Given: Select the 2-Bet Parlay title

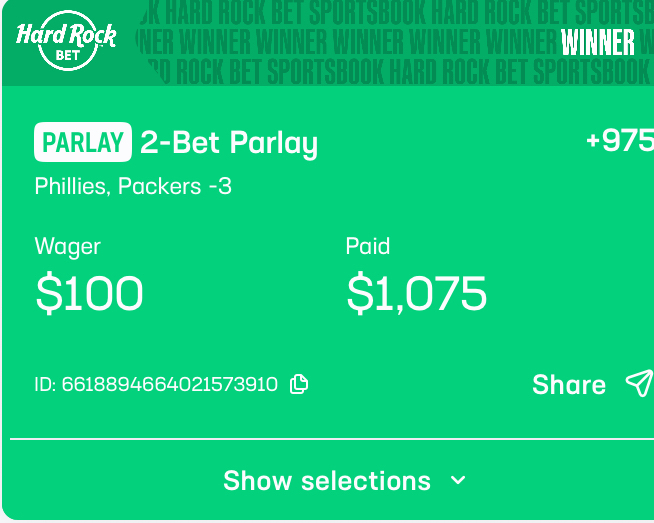Looking at the screenshot, I should pos(229,143).
